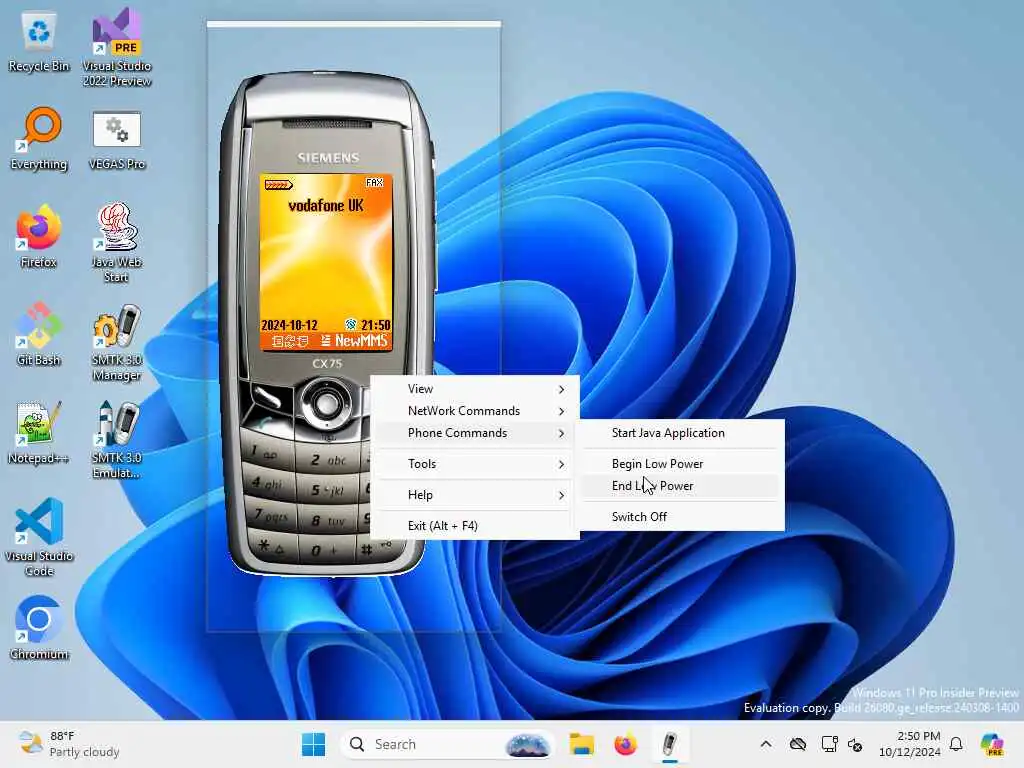Image resolution: width=1024 pixels, height=768 pixels.
Task: Open the SMTK 3.0 Manager shortcut
Action: (116, 342)
